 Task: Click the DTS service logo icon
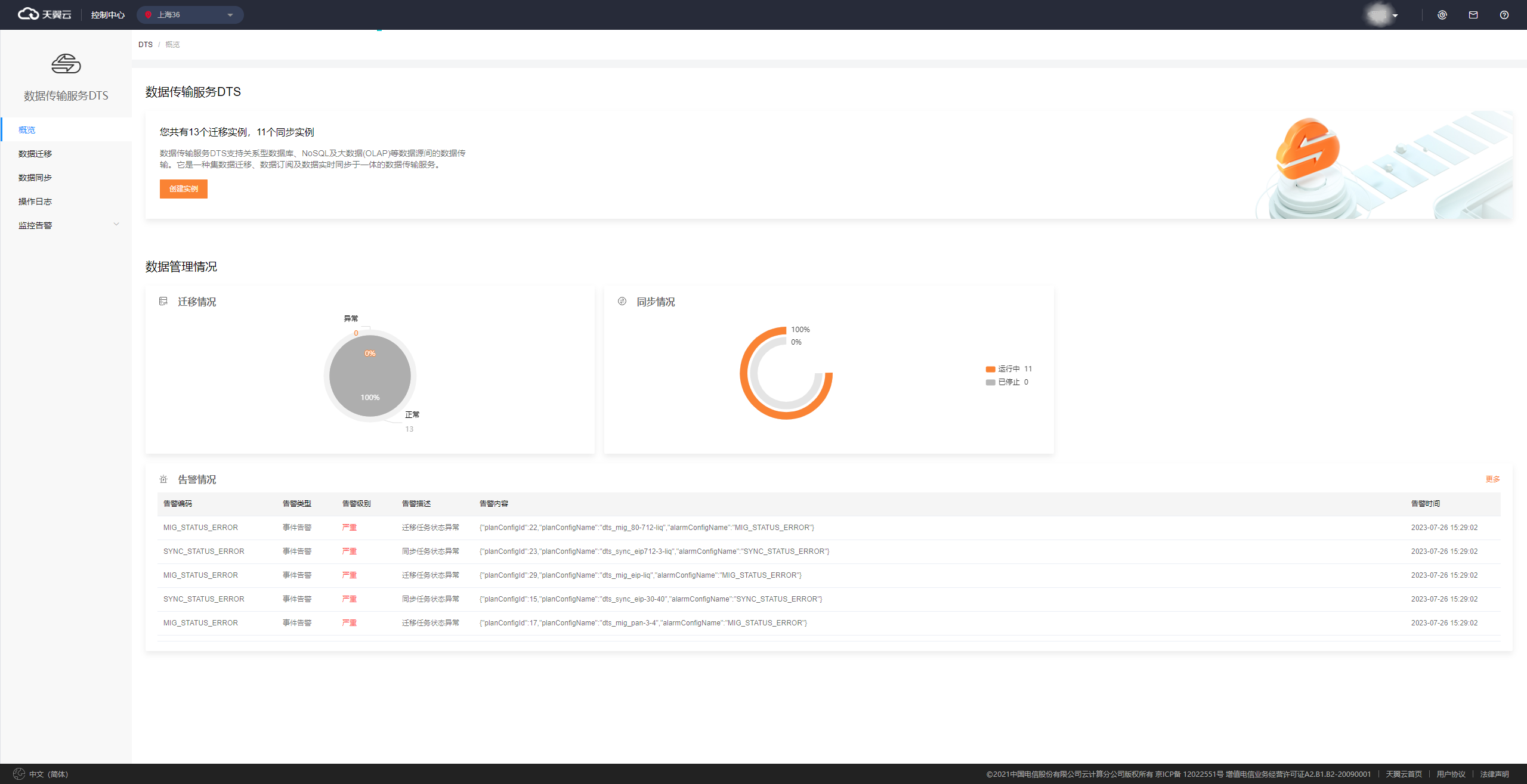[66, 64]
